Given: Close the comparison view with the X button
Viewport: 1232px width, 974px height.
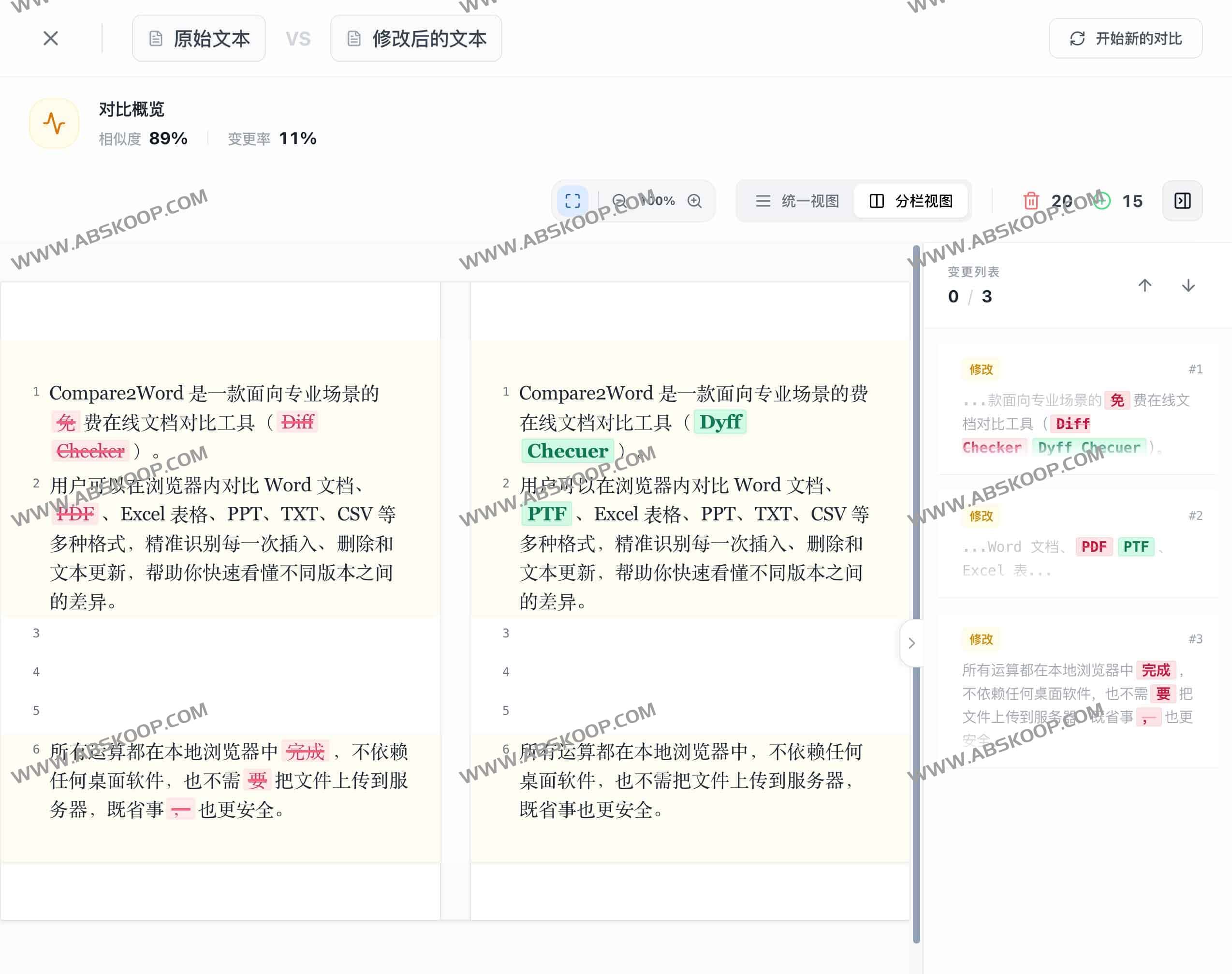Looking at the screenshot, I should [50, 38].
